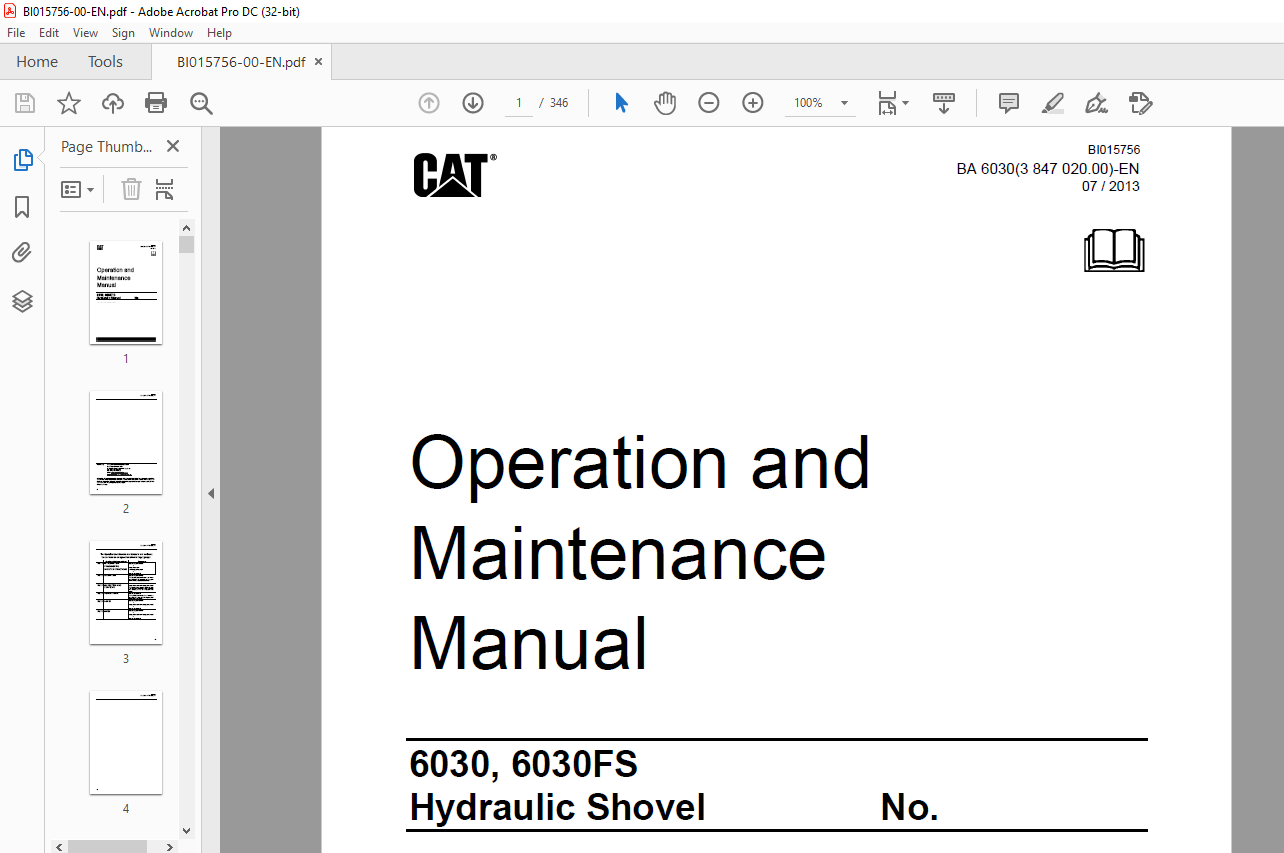Switch to the Home tab
This screenshot has width=1284, height=853.
coord(37,62)
